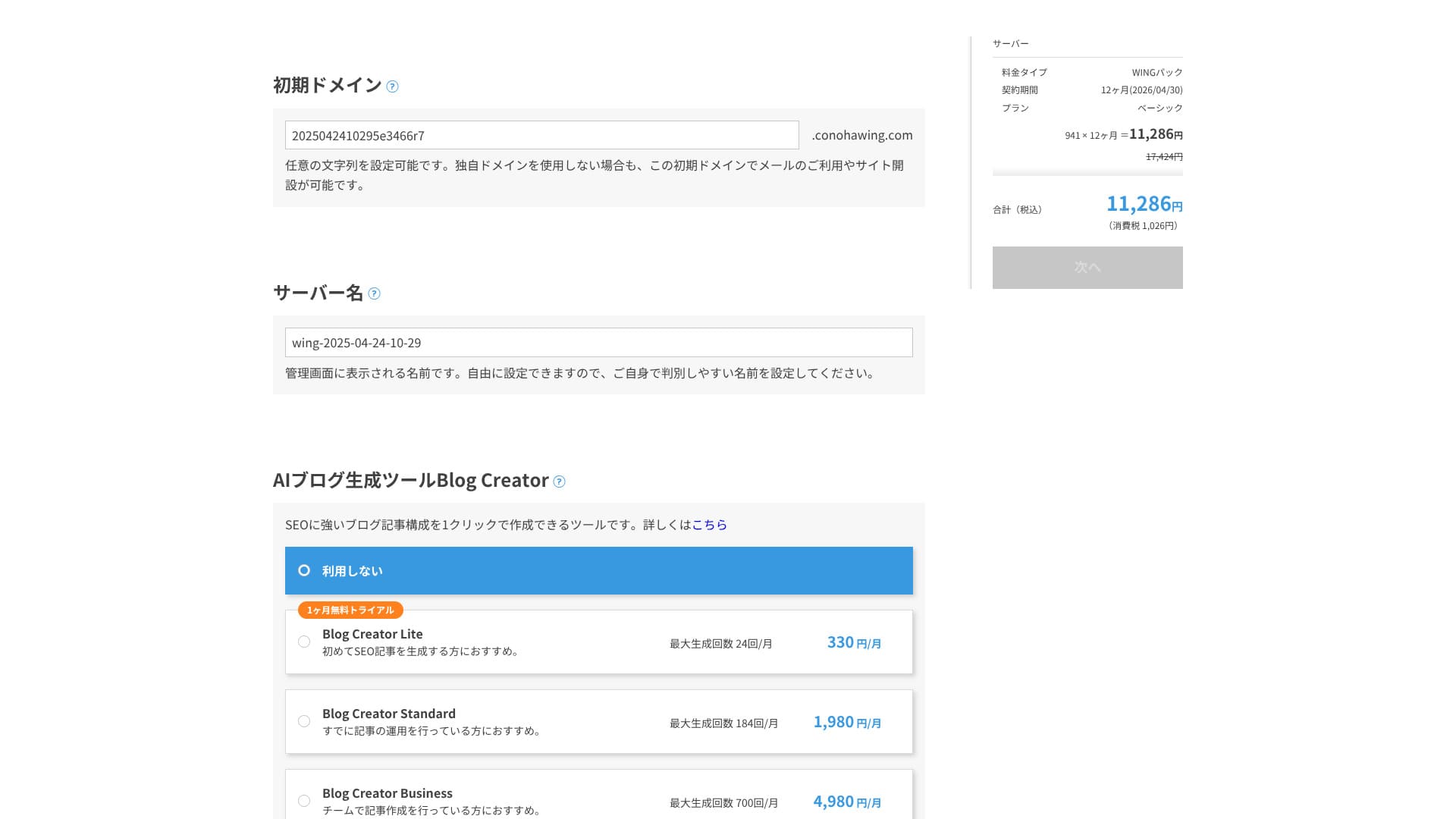Select the 利用しない radio option
Image resolution: width=1456 pixels, height=819 pixels.
tap(304, 570)
